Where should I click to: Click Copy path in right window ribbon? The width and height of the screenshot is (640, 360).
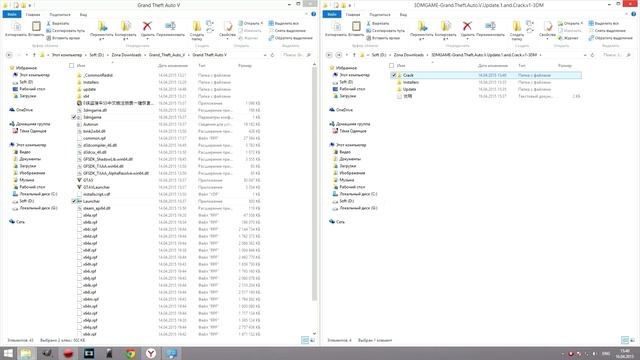coord(385,31)
